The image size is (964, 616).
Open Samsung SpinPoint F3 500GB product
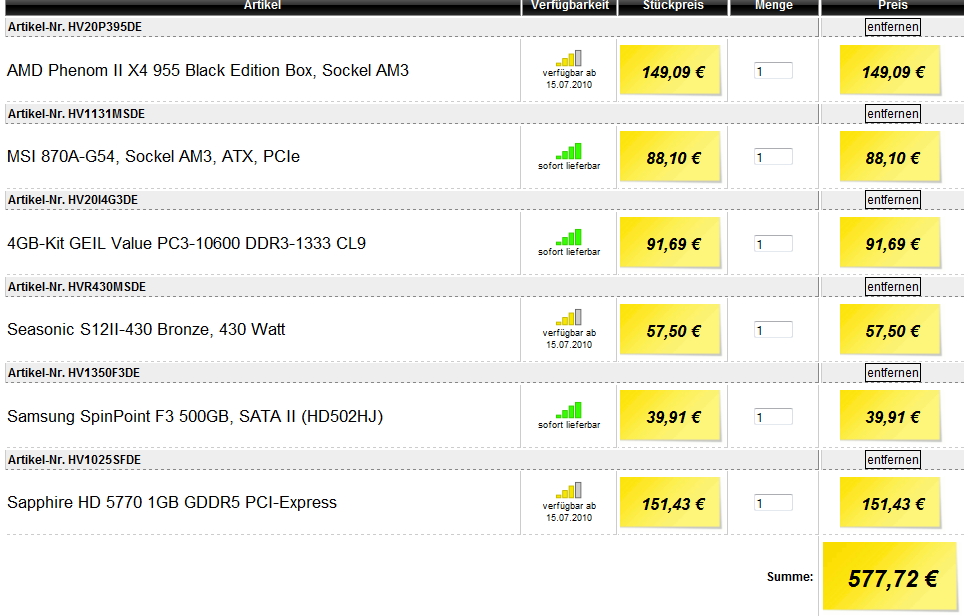[x=195, y=417]
